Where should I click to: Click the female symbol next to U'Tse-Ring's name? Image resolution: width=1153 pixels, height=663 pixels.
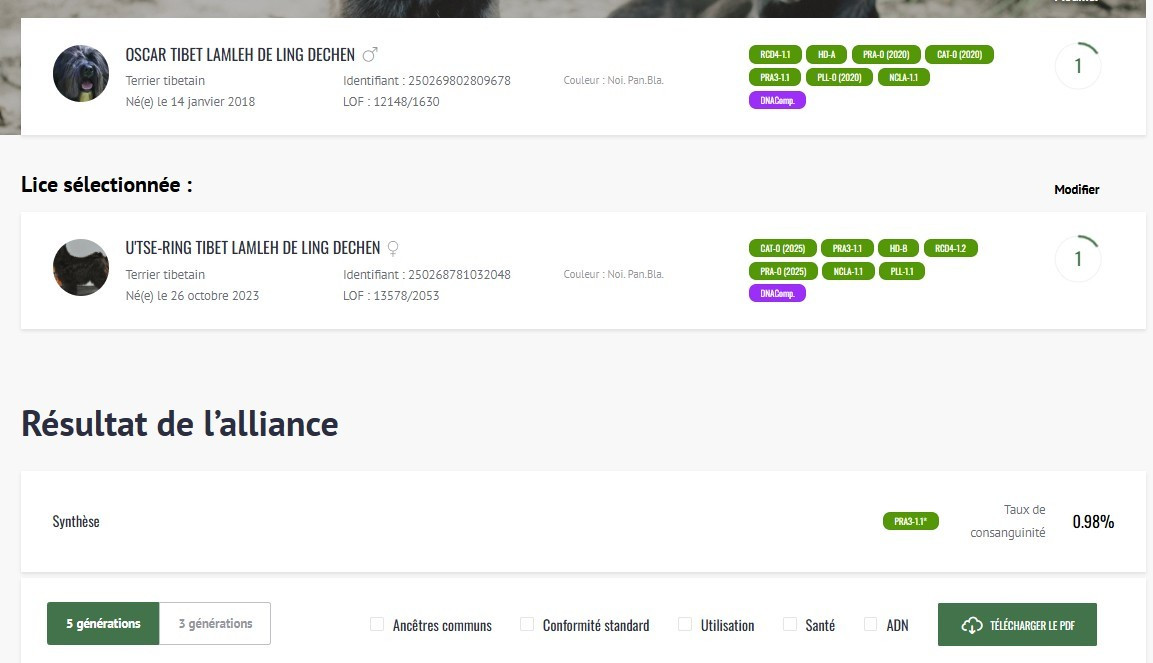(x=393, y=248)
